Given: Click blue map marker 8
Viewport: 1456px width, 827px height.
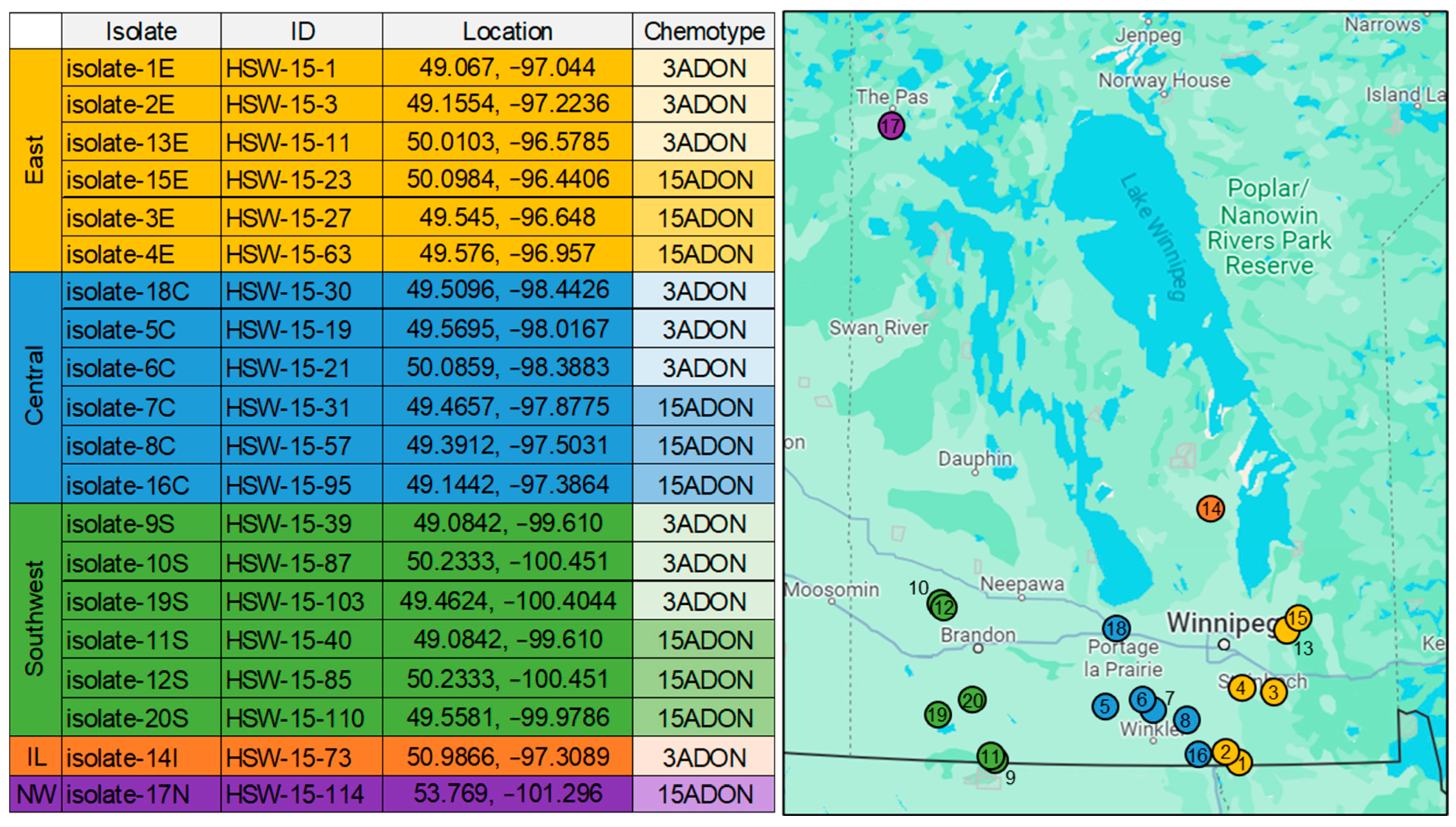Looking at the screenshot, I should [1186, 720].
